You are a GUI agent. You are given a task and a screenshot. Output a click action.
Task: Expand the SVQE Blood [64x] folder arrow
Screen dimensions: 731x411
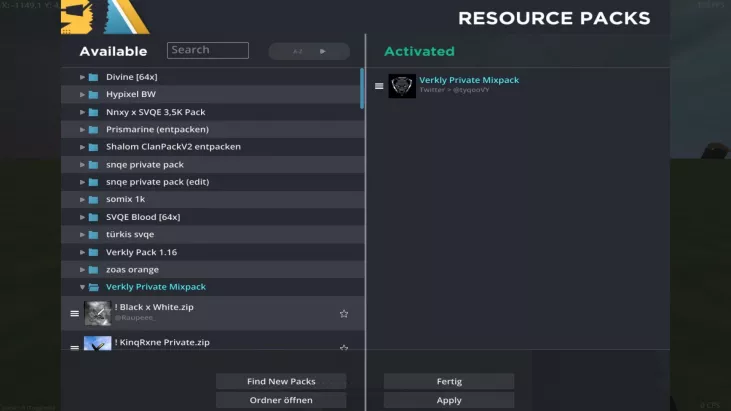point(82,217)
